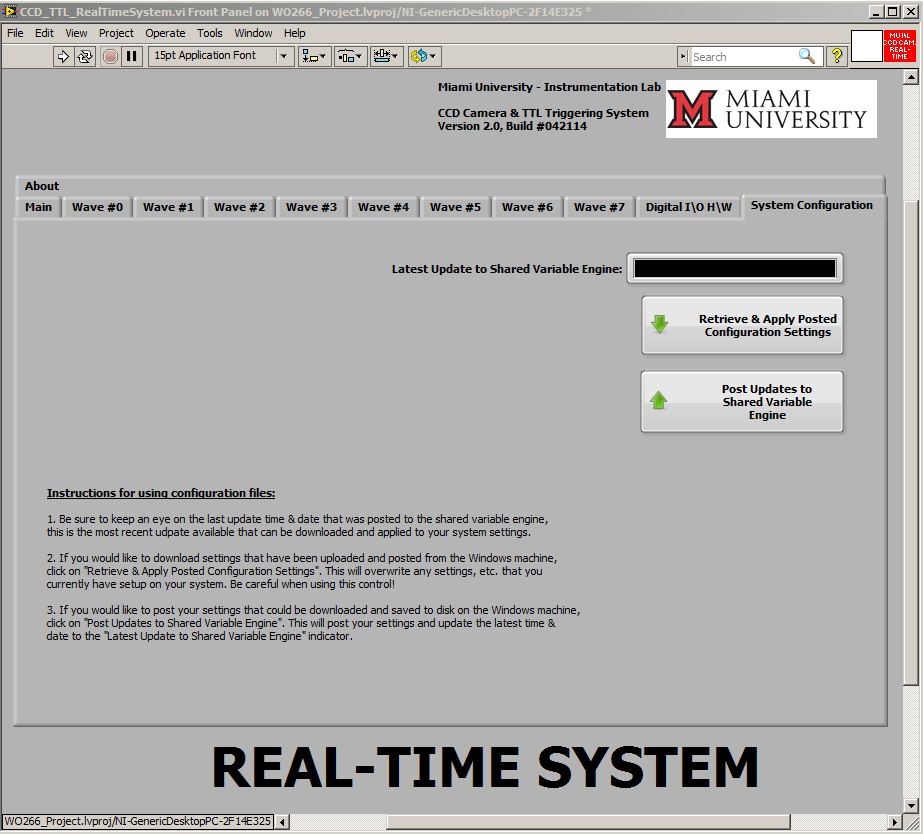
Task: Open the View menu
Action: click(76, 33)
